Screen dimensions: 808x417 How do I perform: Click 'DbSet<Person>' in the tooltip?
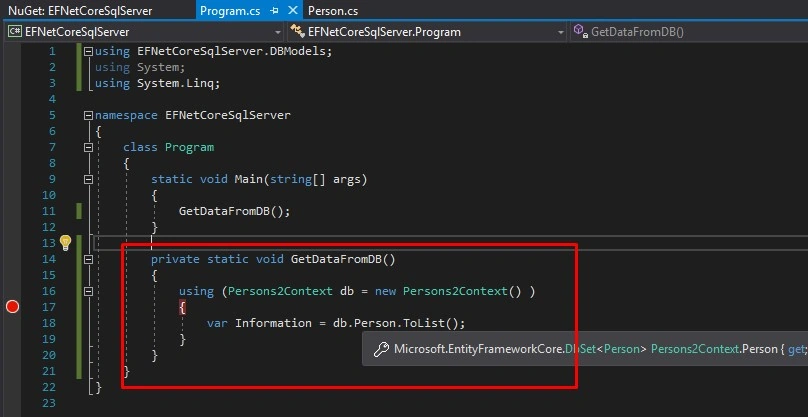tap(606, 349)
